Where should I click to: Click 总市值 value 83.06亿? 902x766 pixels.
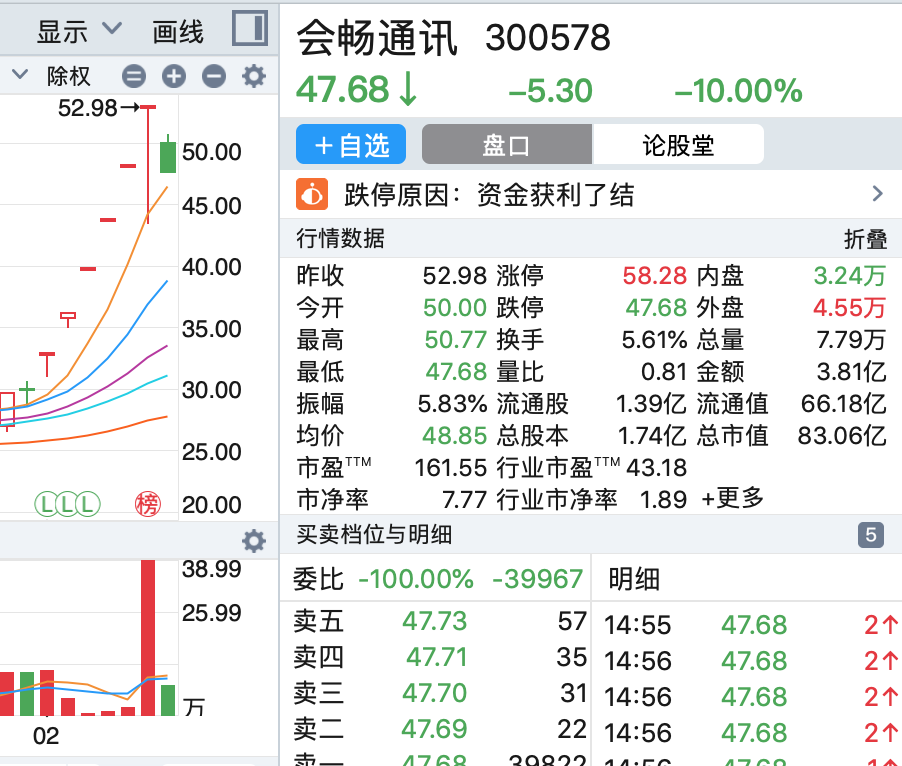click(x=842, y=435)
